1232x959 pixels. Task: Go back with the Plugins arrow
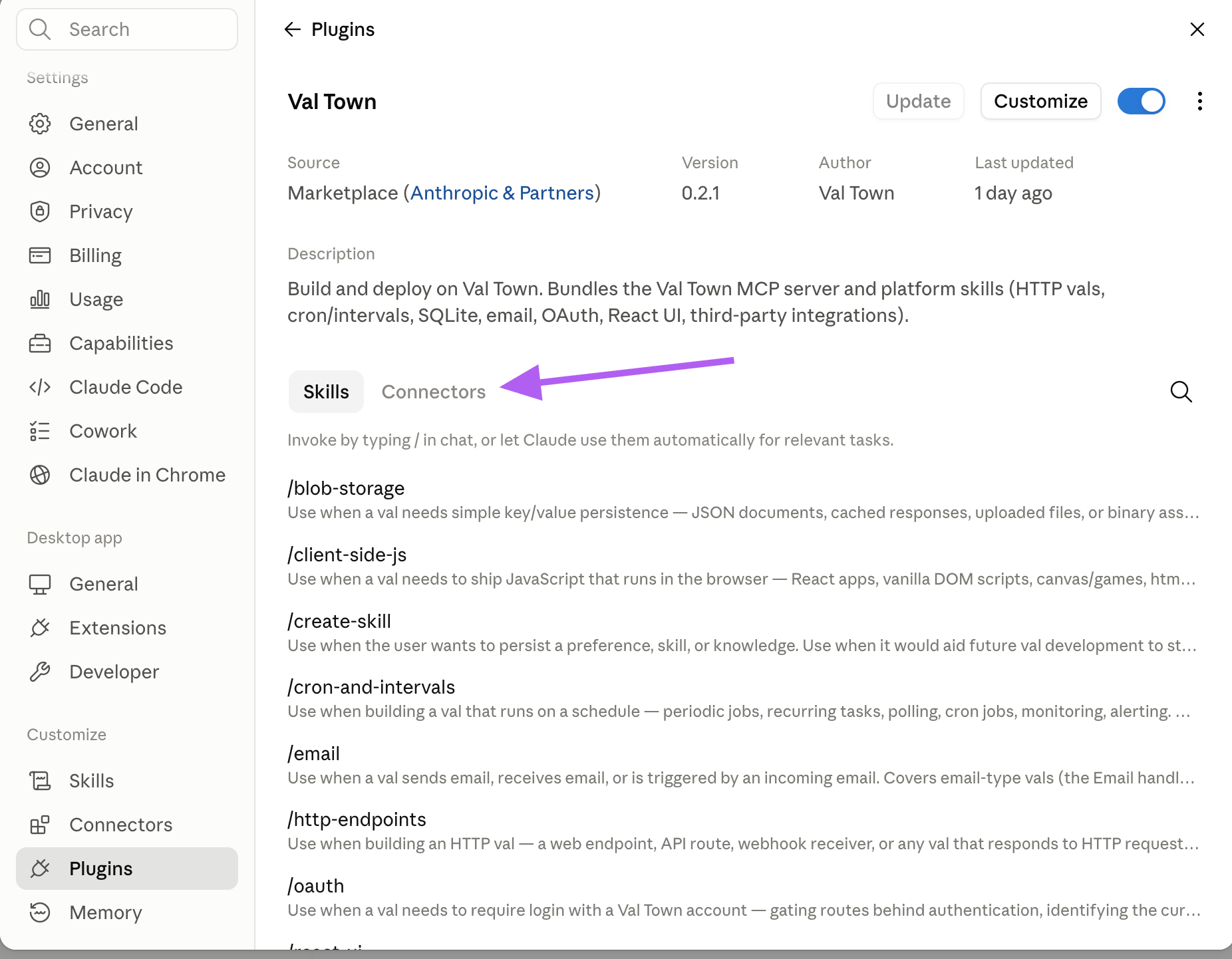pos(293,29)
